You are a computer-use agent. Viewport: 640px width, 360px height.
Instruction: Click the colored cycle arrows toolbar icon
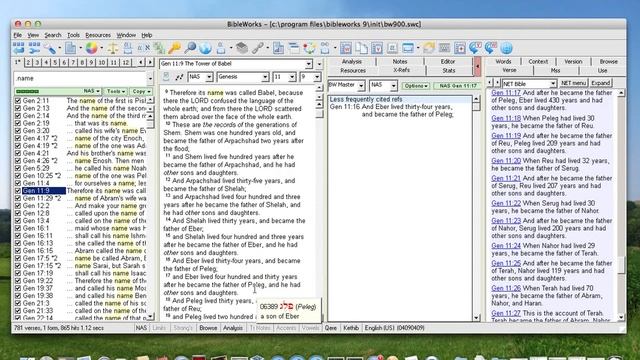point(309,48)
